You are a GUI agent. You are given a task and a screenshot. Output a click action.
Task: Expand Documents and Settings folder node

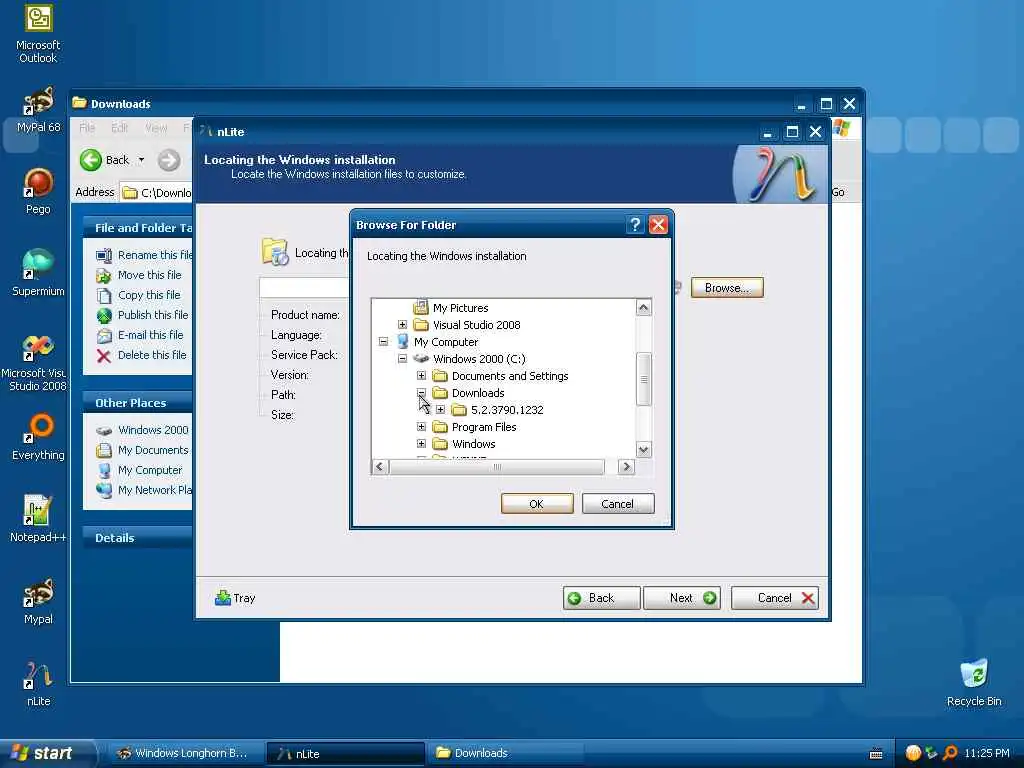click(421, 376)
